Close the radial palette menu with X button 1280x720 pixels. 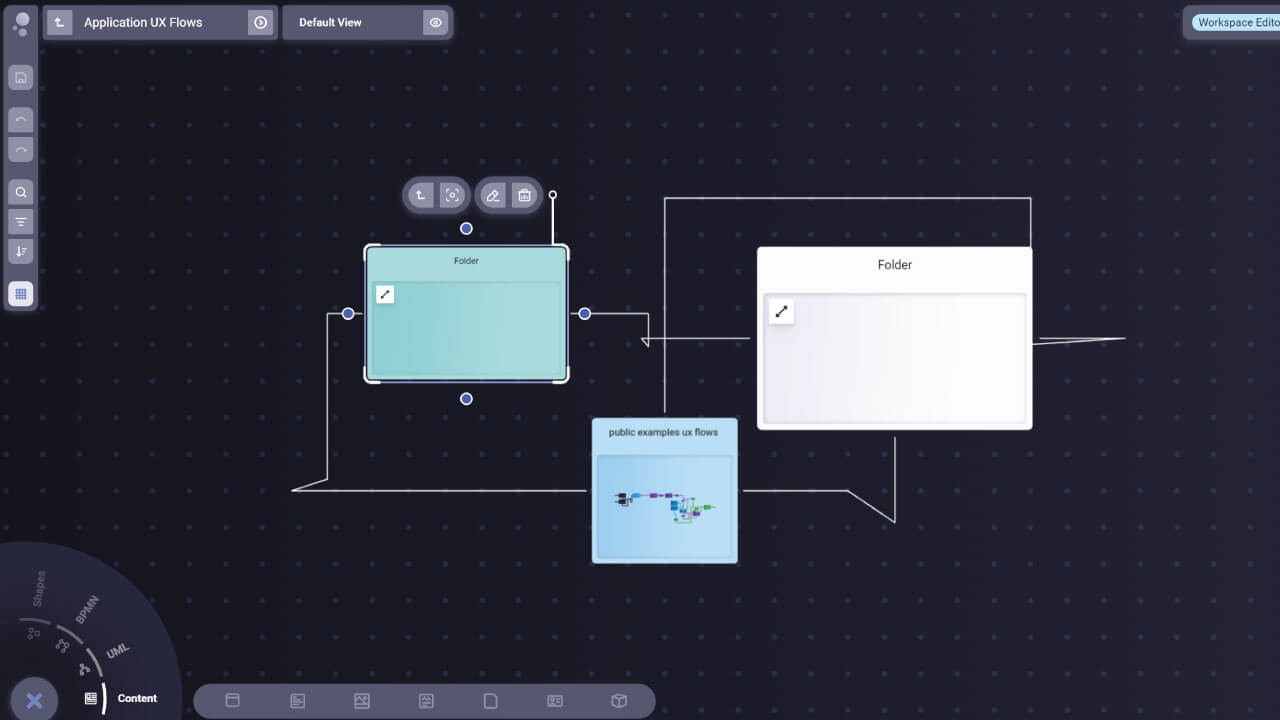click(34, 700)
